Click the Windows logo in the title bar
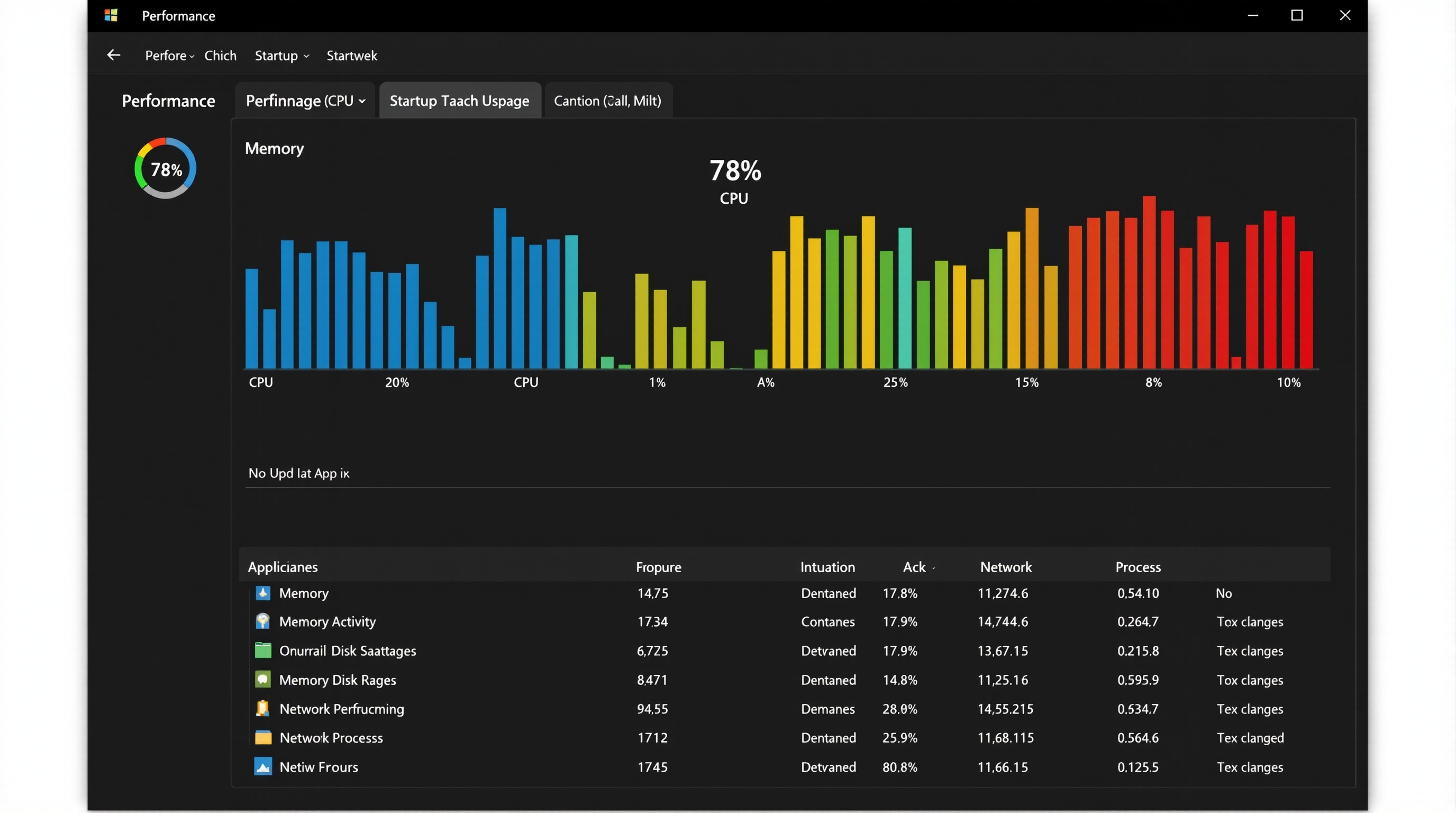The image size is (1456, 813). tap(111, 15)
